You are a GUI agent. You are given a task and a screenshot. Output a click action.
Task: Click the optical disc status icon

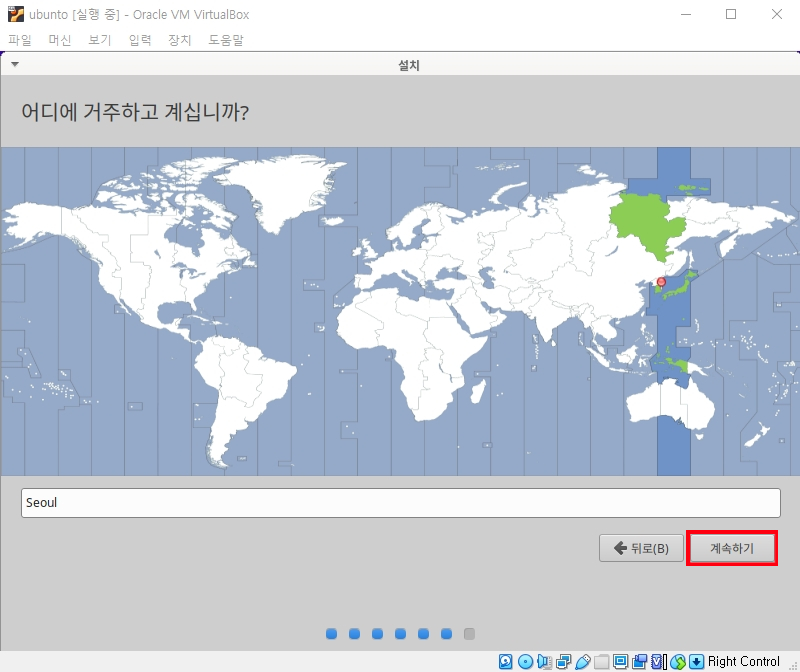pyautogui.click(x=525, y=662)
